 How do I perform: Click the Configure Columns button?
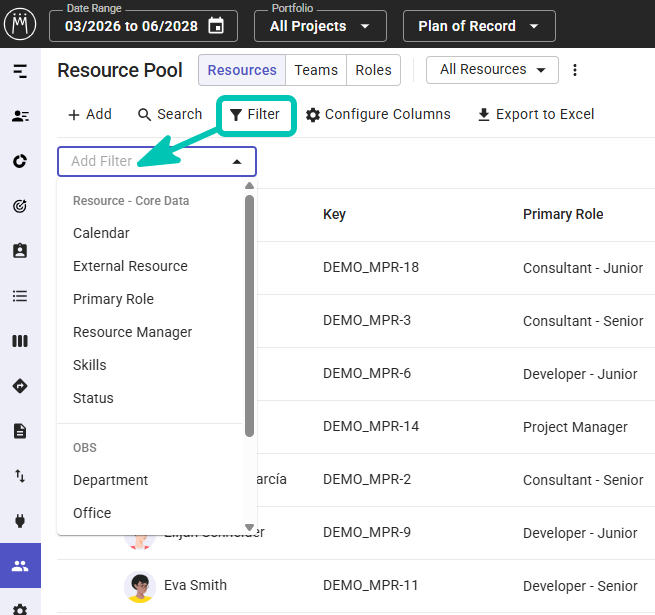coord(378,114)
